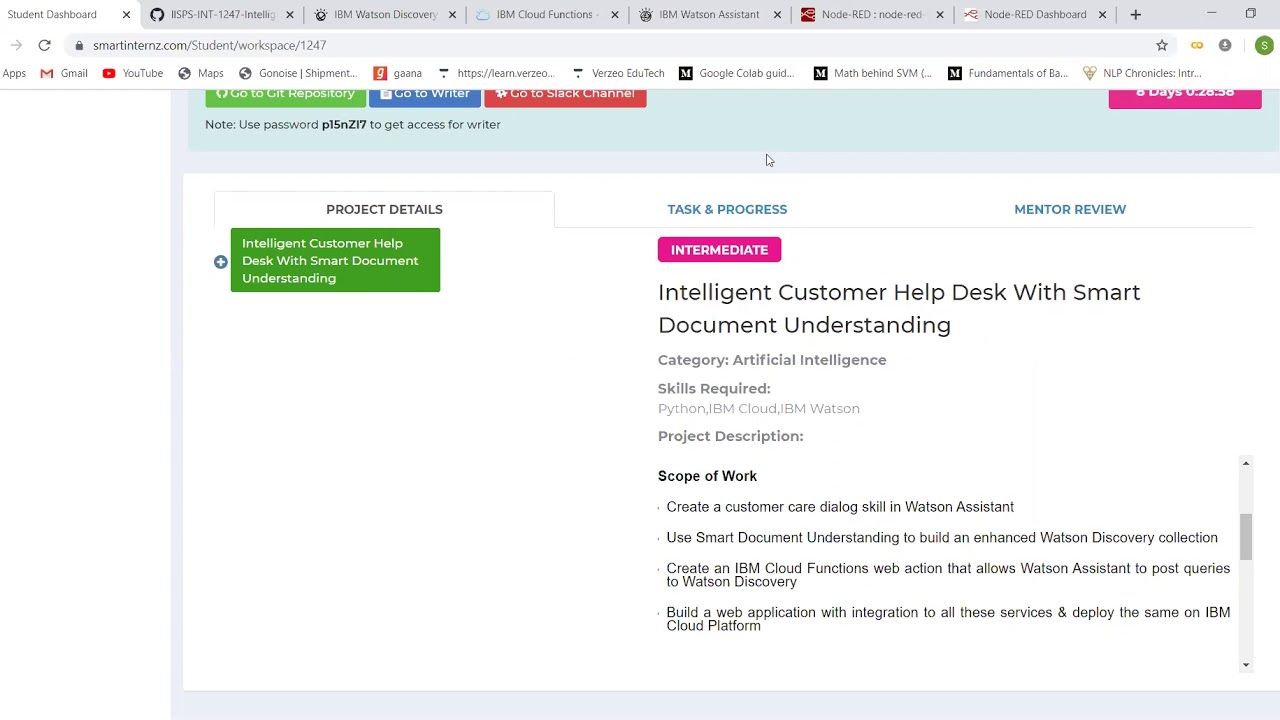Close the Student Dashboard browser tab
This screenshot has height=720, width=1280.
click(x=126, y=15)
